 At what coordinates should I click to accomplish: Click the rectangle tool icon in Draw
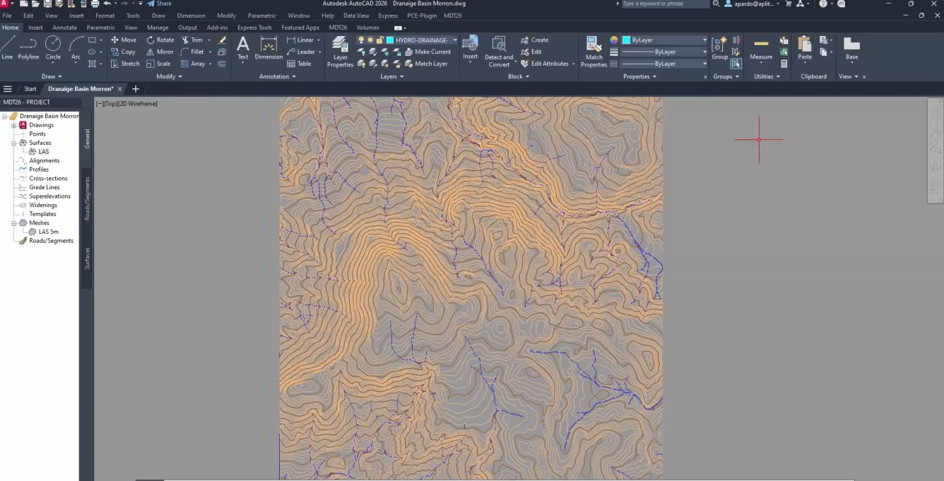[x=92, y=40]
